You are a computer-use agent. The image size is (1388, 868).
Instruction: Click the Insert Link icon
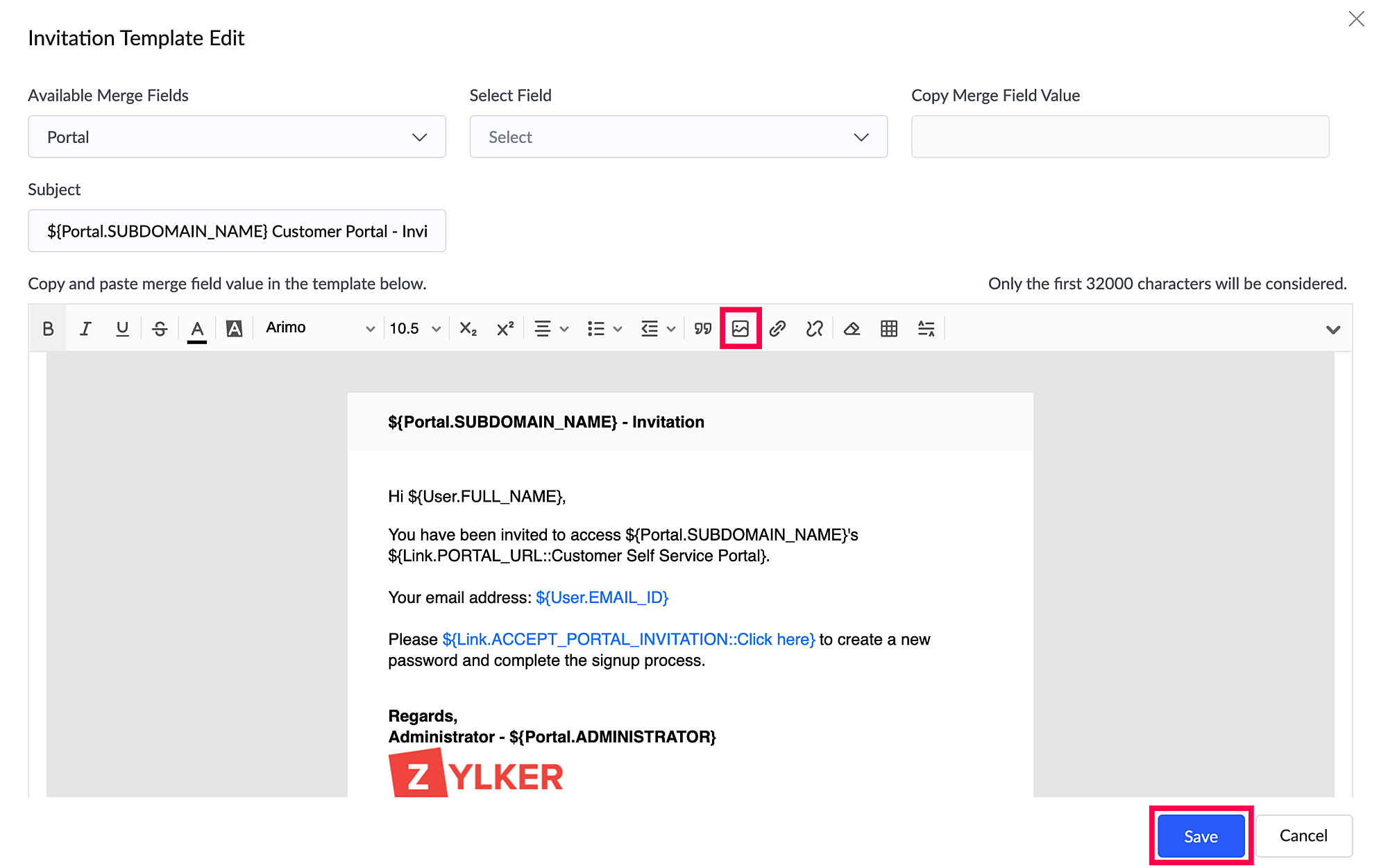(777, 328)
